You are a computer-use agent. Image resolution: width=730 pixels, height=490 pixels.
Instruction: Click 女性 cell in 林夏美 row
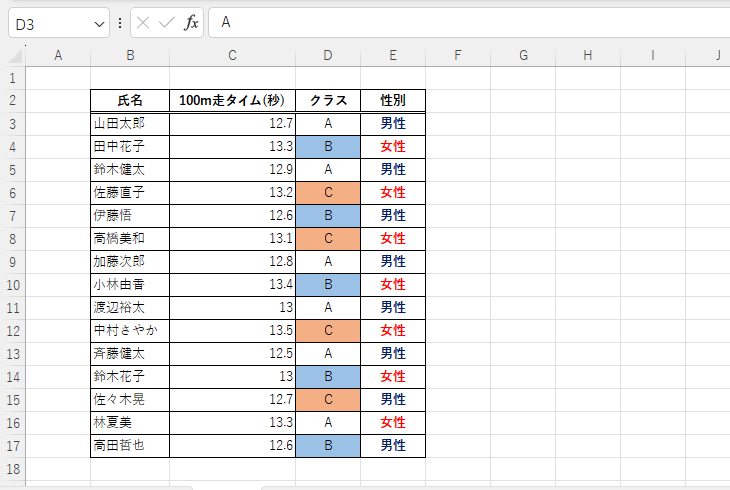click(393, 422)
